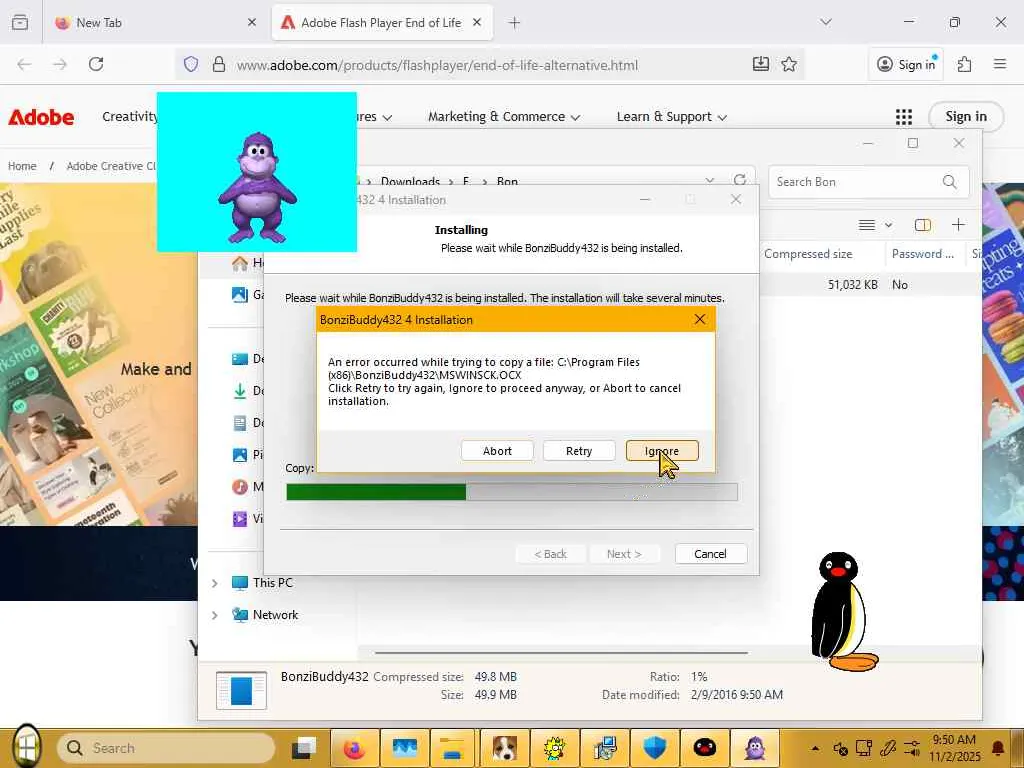Open Task View from taskbar
The height and width of the screenshot is (768, 1024).
coord(304,748)
